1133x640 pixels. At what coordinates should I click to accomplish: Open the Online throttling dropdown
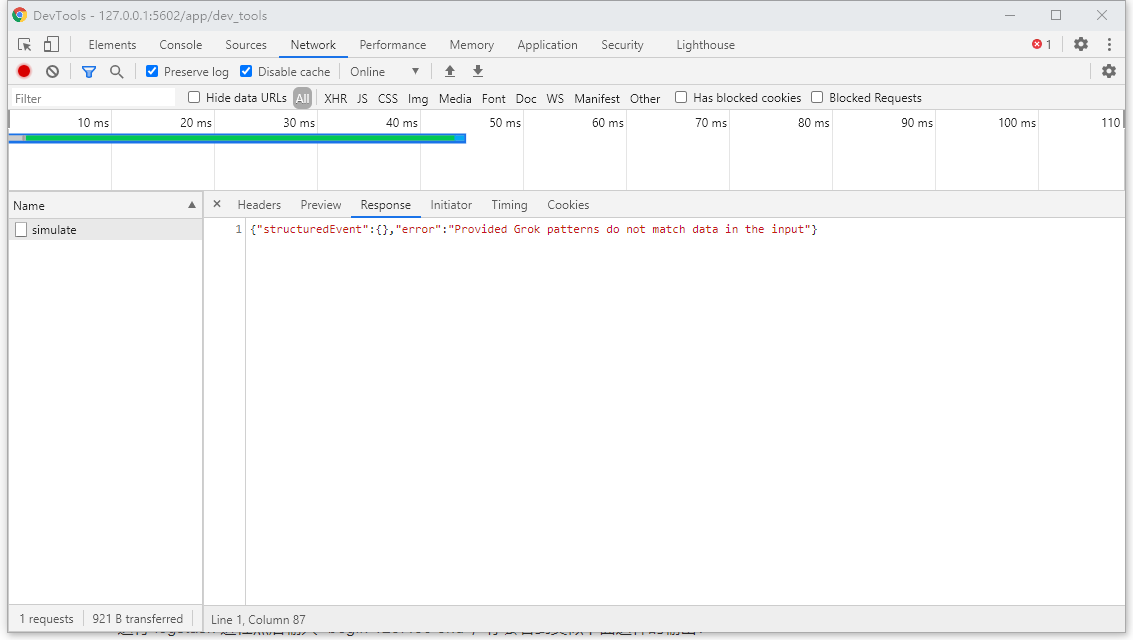point(384,72)
